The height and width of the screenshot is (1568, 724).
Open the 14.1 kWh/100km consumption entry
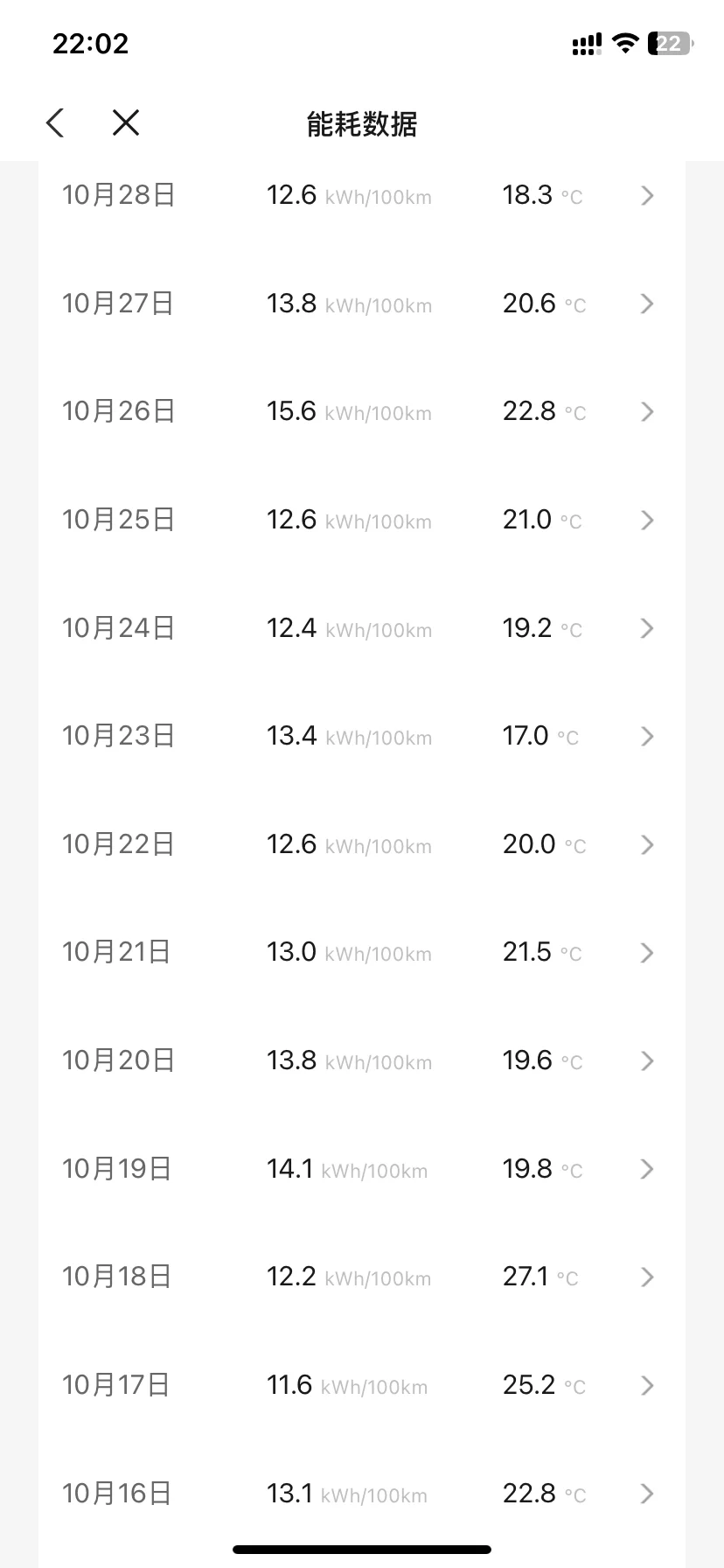click(347, 1169)
